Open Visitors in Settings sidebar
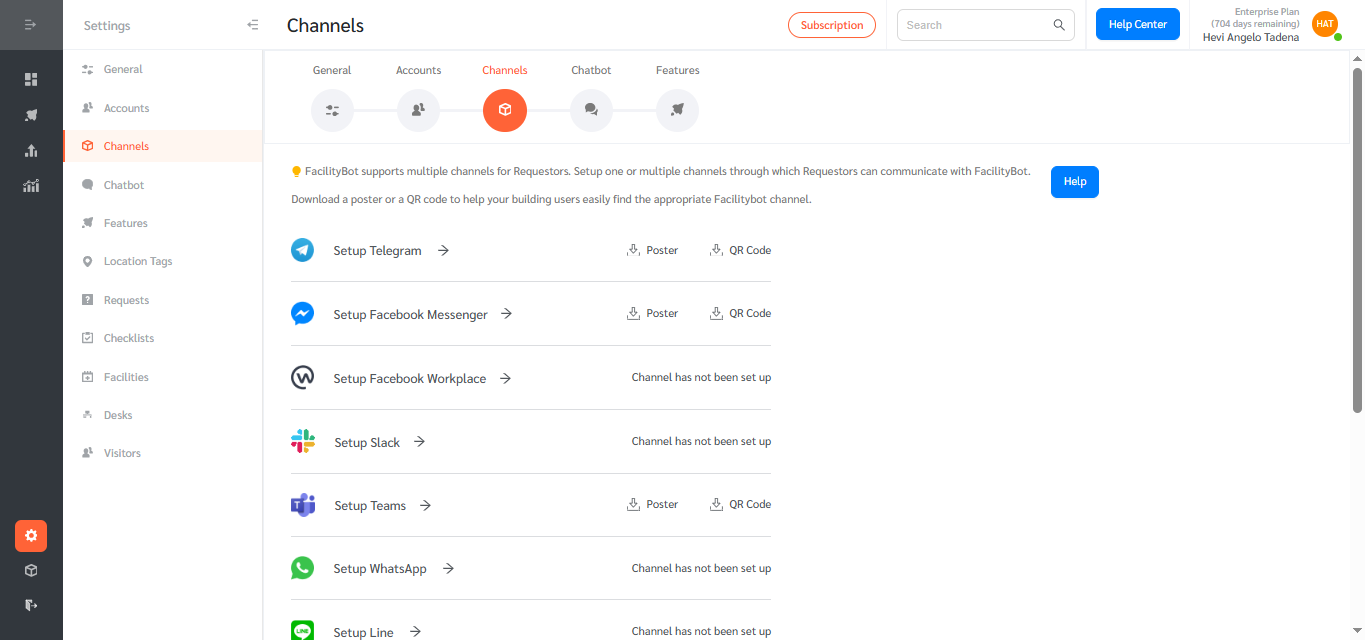The width and height of the screenshot is (1365, 640). (x=162, y=453)
